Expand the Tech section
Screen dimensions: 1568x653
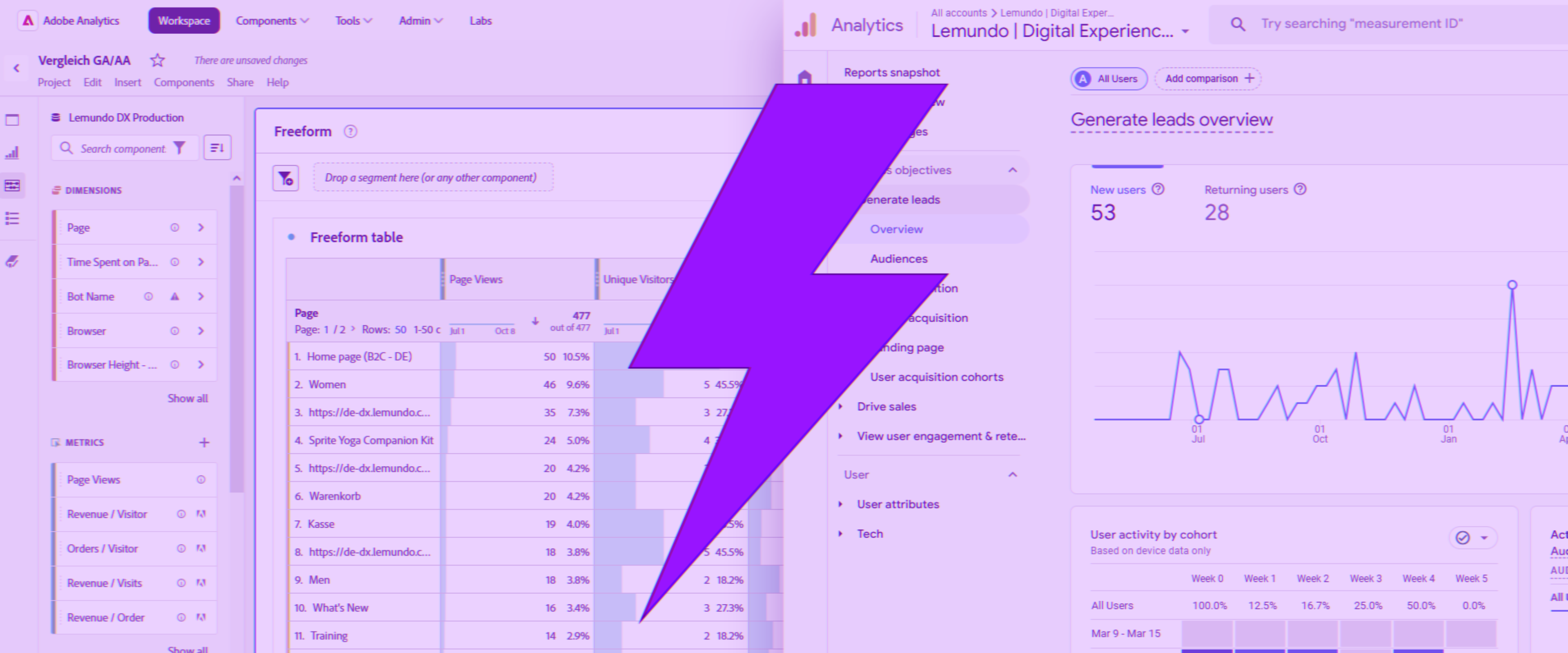[x=841, y=534]
